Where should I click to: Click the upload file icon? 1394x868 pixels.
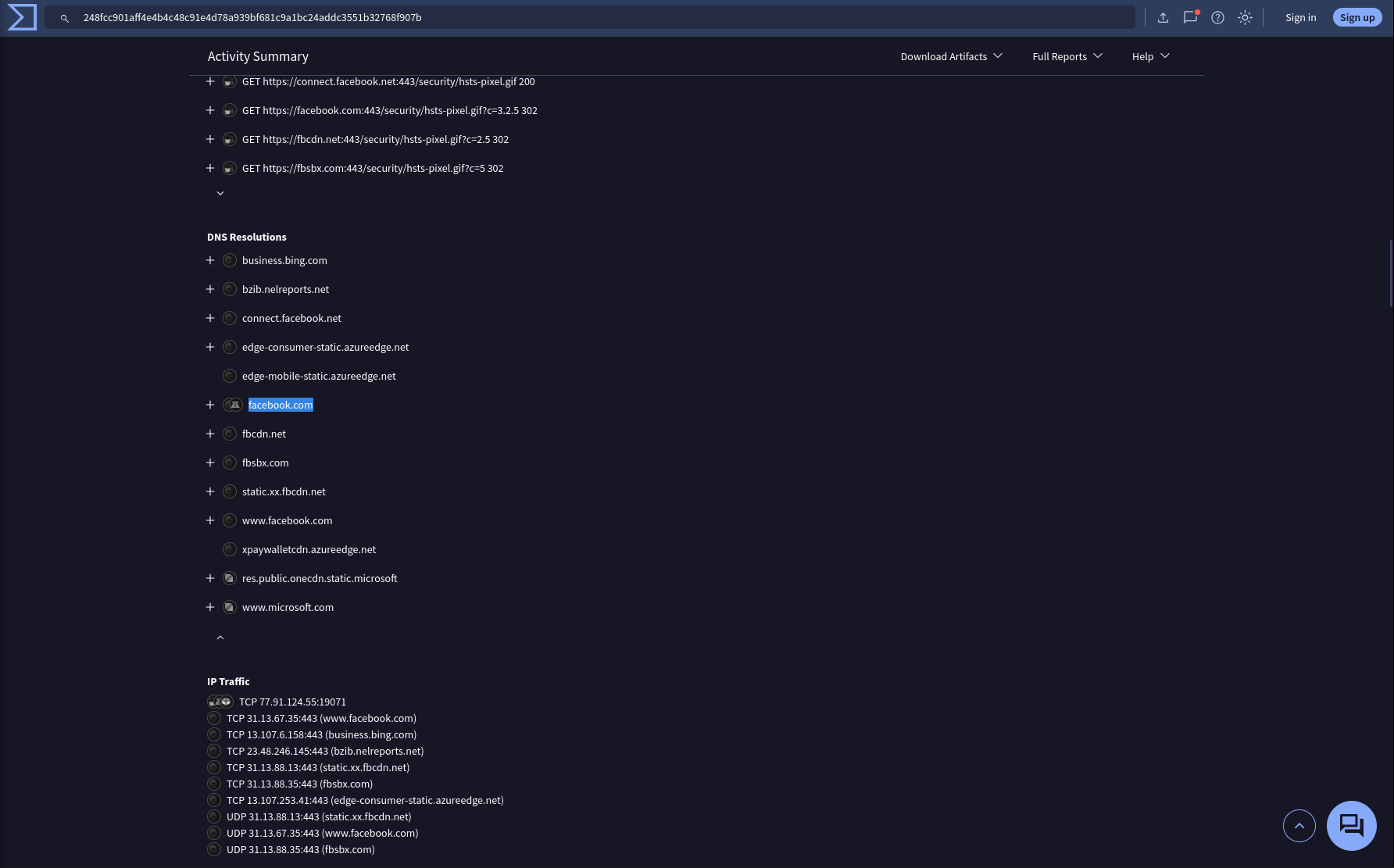[x=1163, y=17]
